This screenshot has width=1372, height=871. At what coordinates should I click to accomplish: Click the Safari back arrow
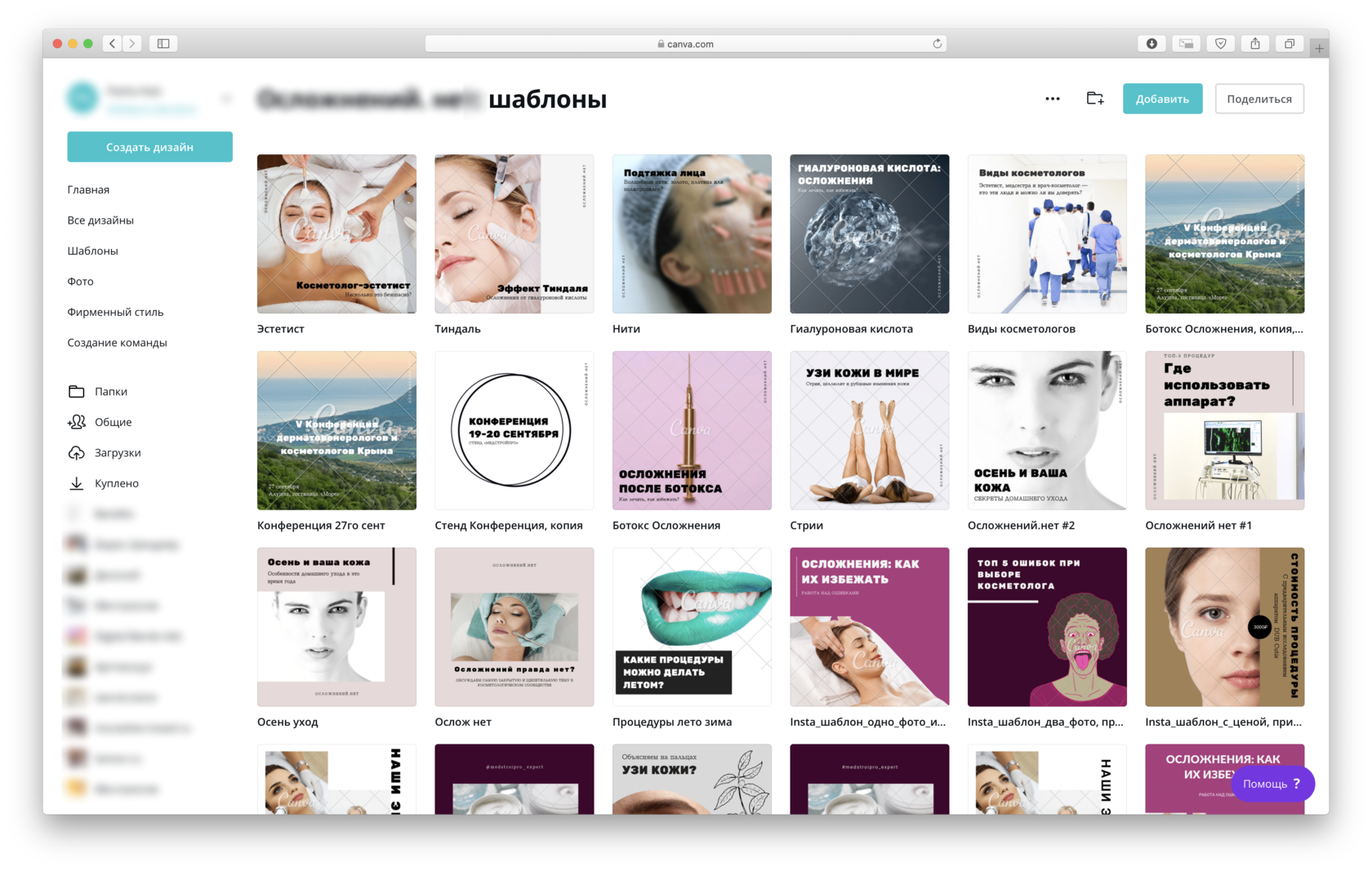tap(113, 43)
